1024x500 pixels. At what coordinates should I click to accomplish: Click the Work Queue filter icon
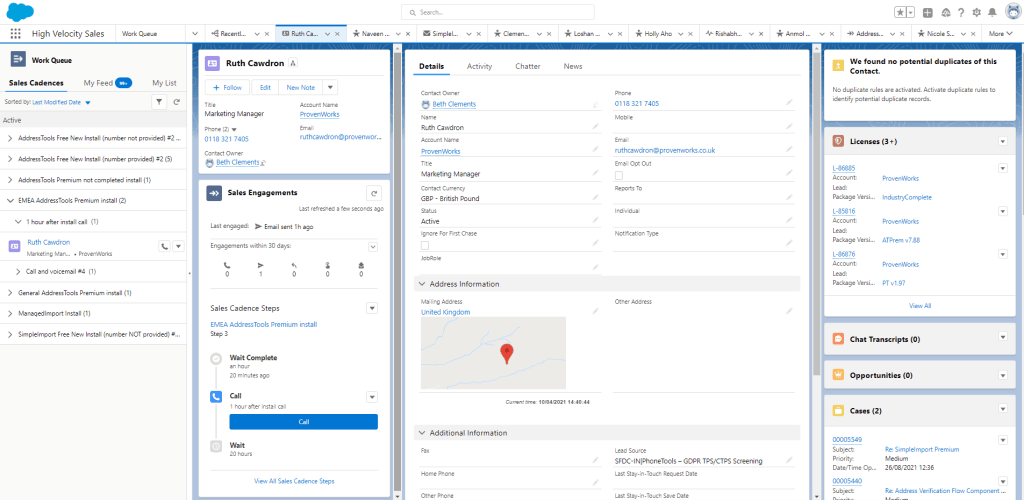click(x=159, y=102)
